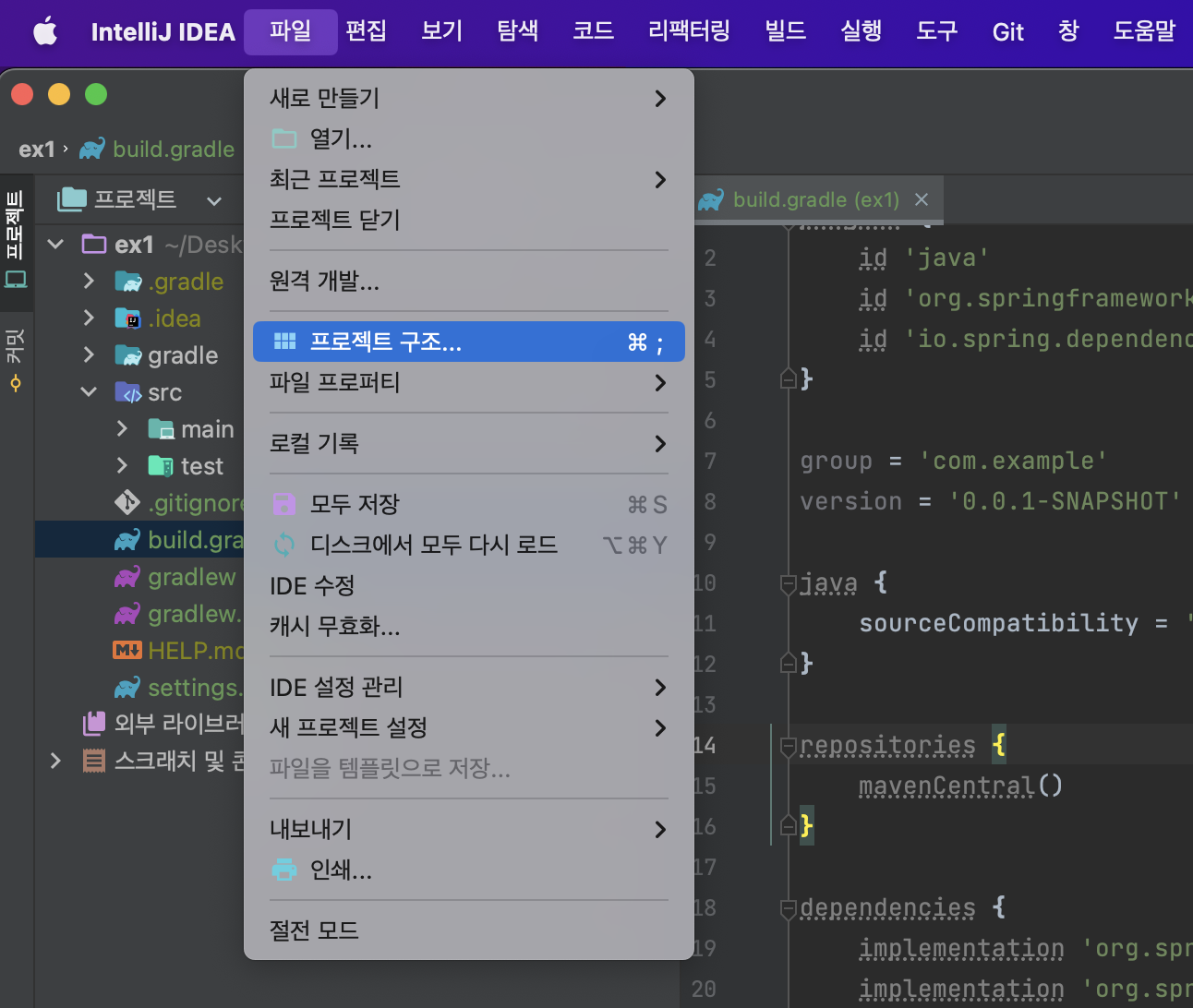Click the printer icon
This screenshot has height=1008, width=1193.
pyautogui.click(x=284, y=870)
